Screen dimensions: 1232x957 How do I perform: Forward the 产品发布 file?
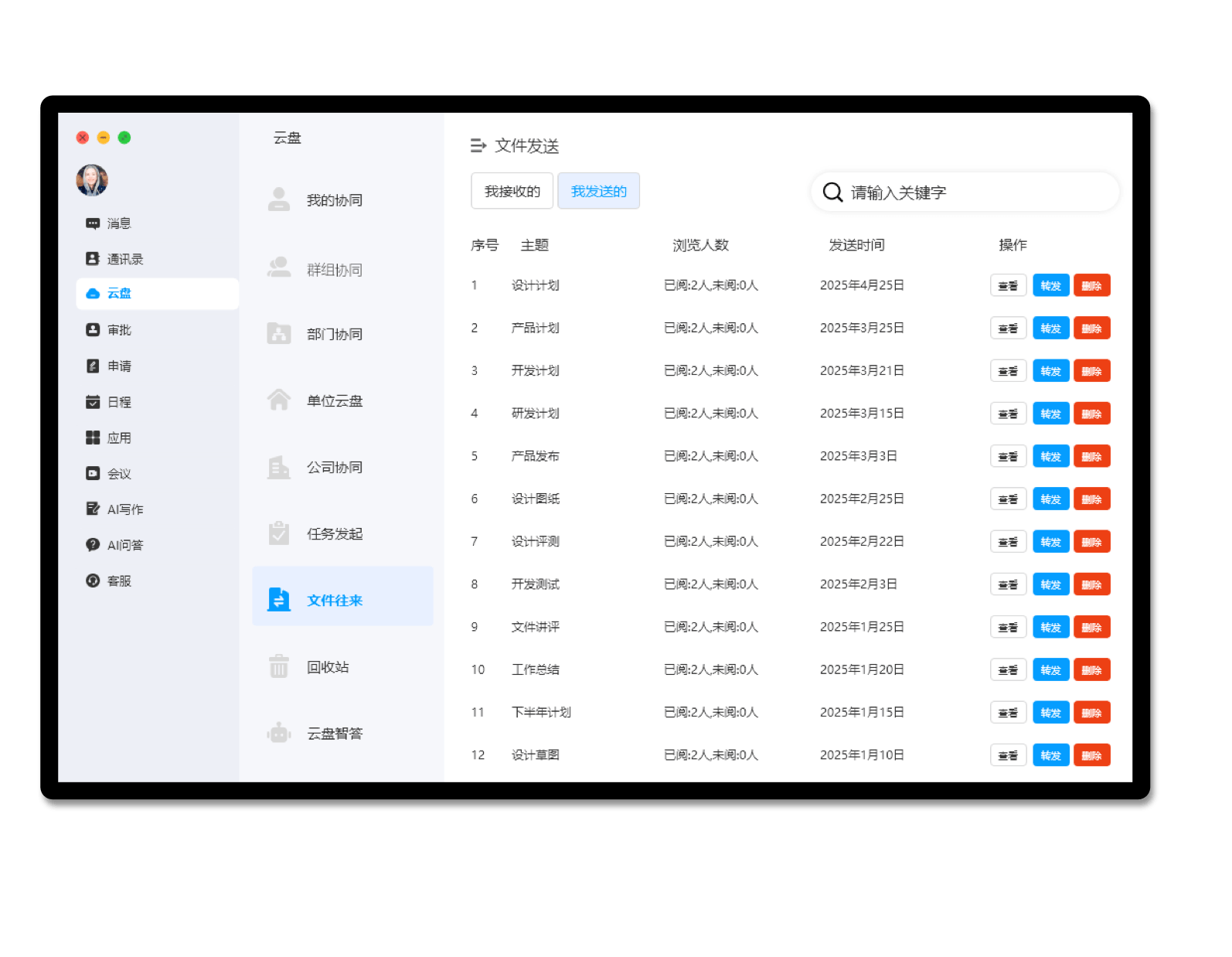coord(1051,456)
